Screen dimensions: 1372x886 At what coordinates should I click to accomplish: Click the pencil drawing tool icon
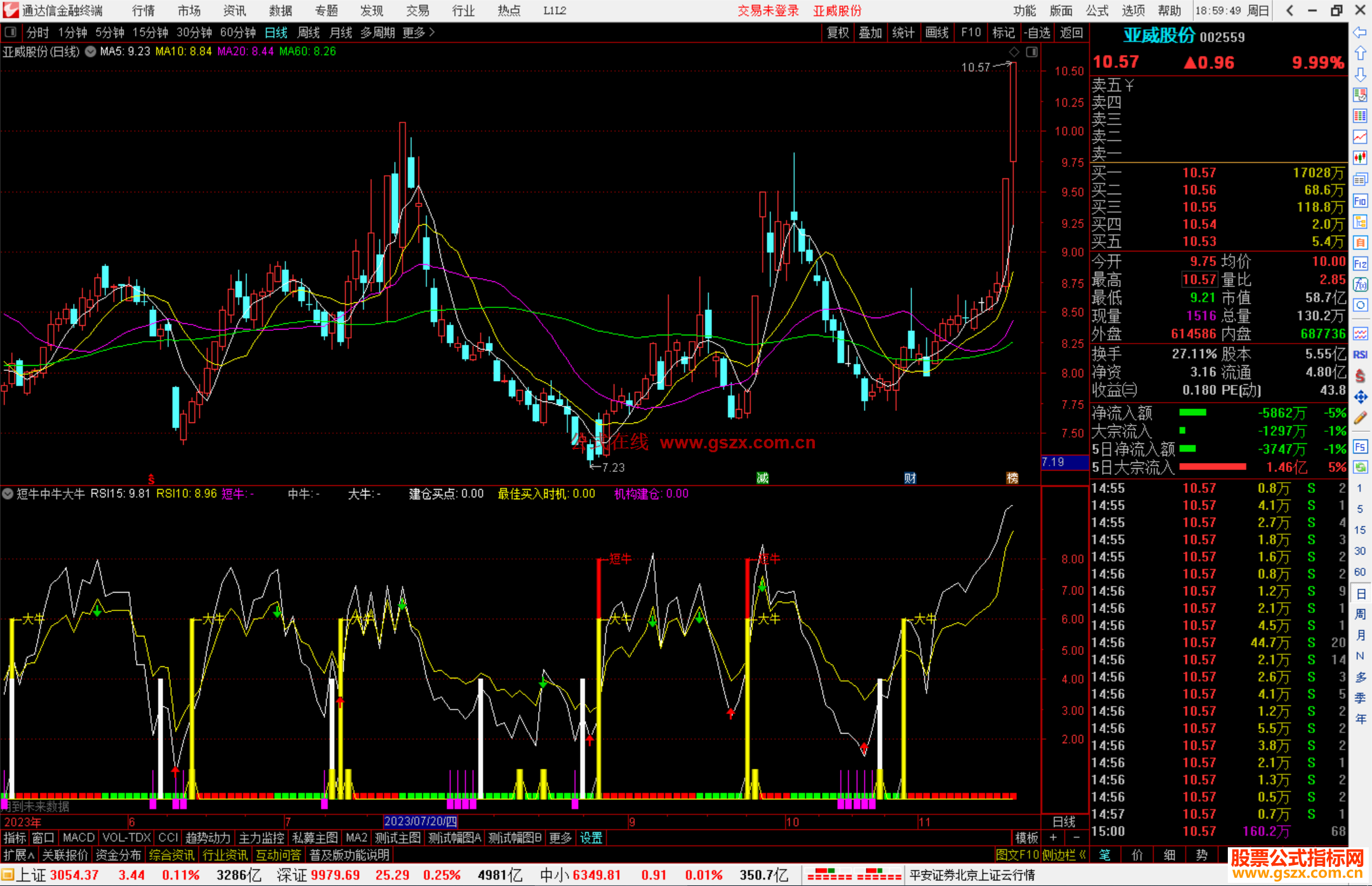point(1360,418)
